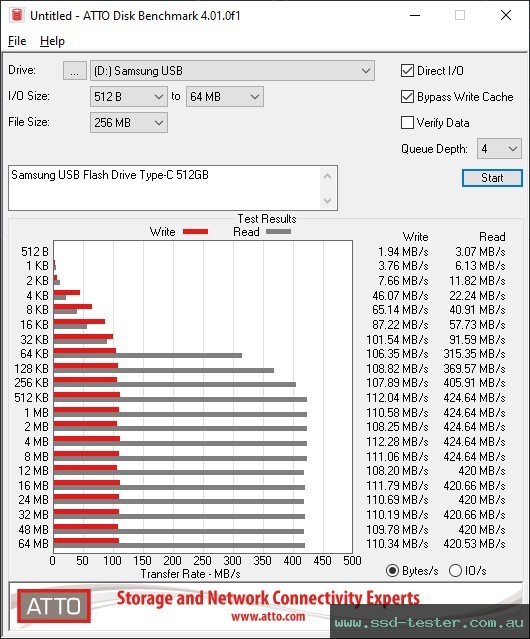Open the minimum I/O Size 512 B dropdown
Viewport: 530px width, 639px height.
(x=128, y=97)
